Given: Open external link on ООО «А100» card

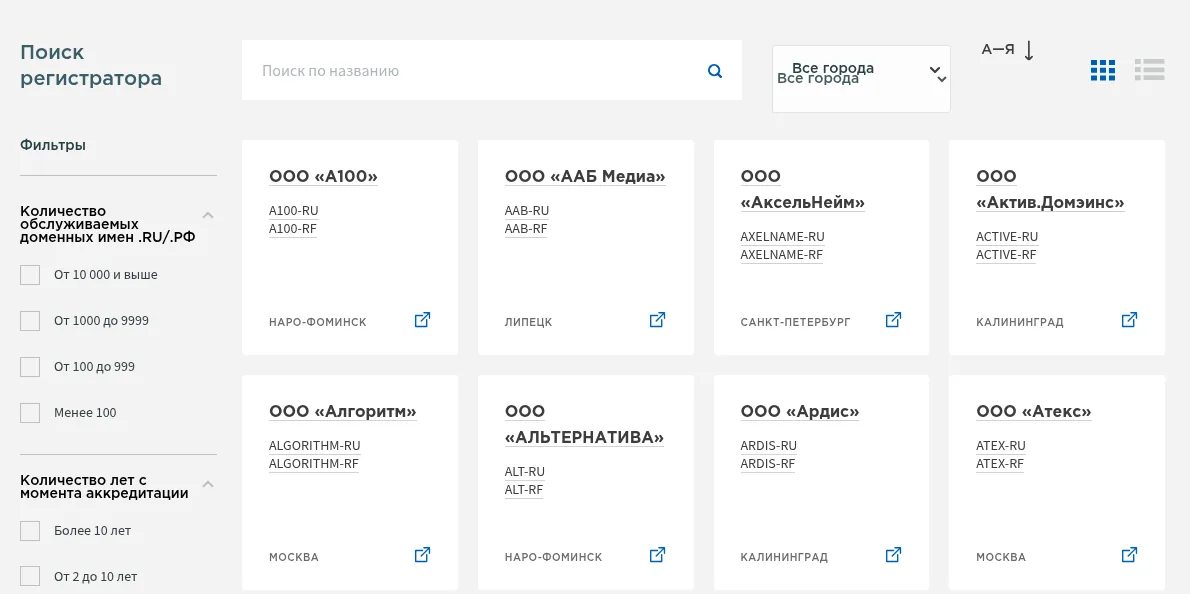Looking at the screenshot, I should click(x=422, y=319).
